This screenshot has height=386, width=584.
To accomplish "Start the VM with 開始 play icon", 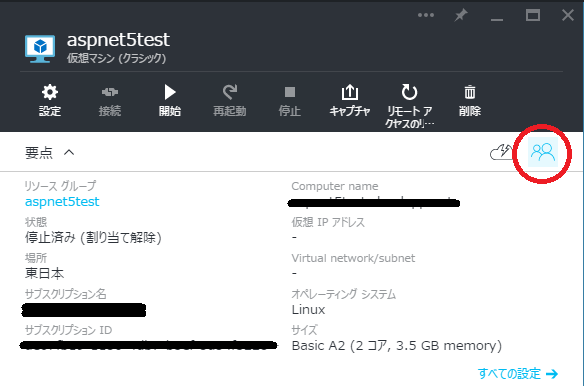I will (170, 101).
